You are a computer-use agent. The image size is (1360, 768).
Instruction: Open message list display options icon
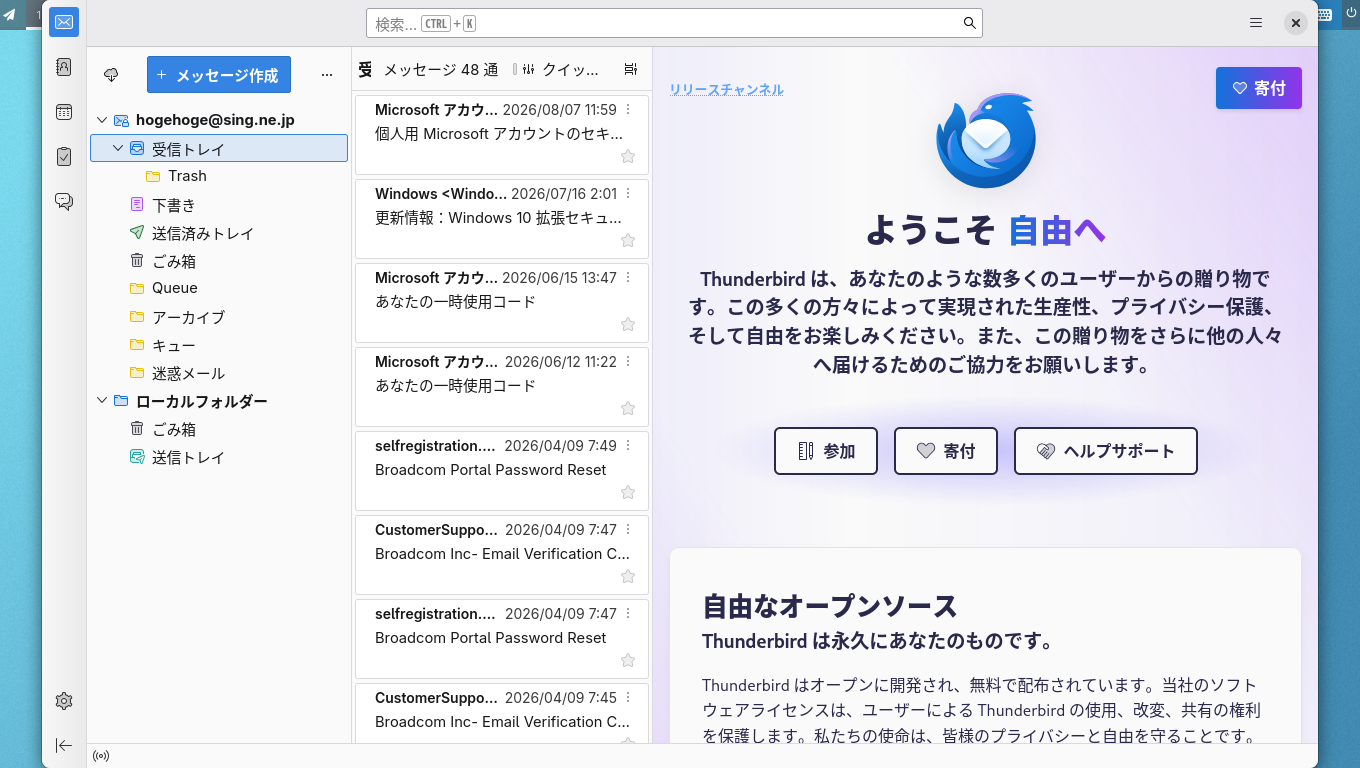tap(630, 69)
